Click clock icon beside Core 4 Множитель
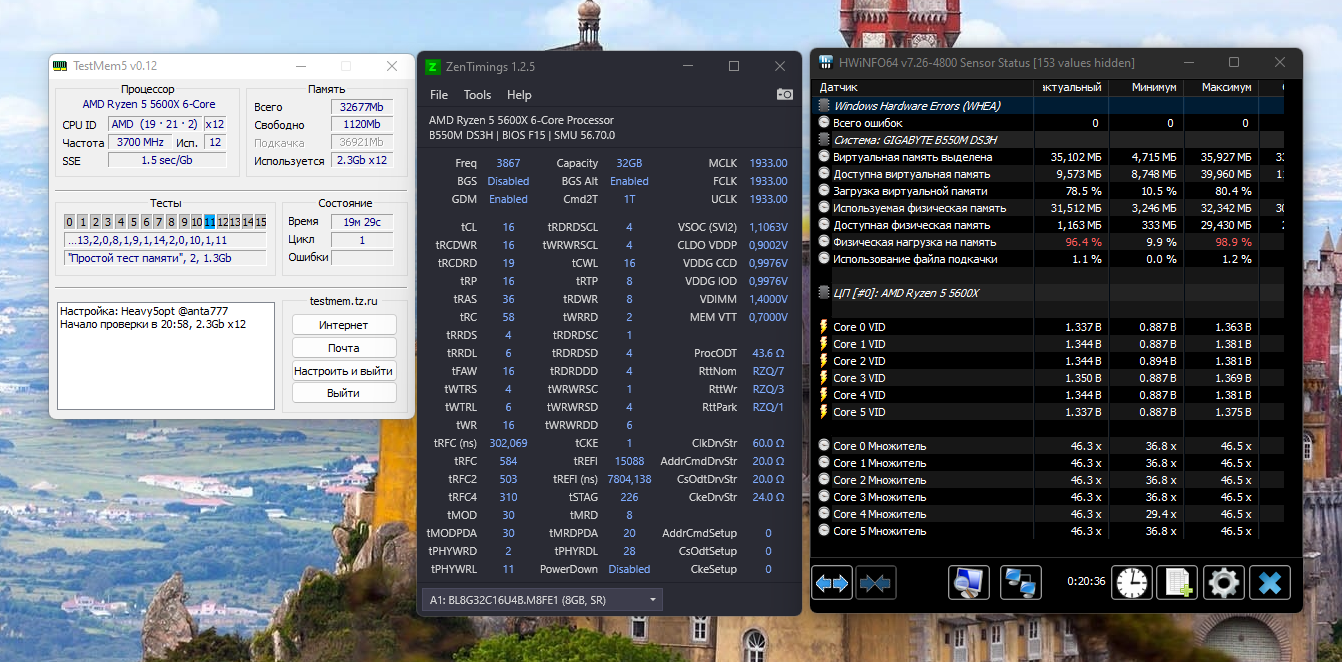Screen dimensions: 1342x662 [824, 514]
